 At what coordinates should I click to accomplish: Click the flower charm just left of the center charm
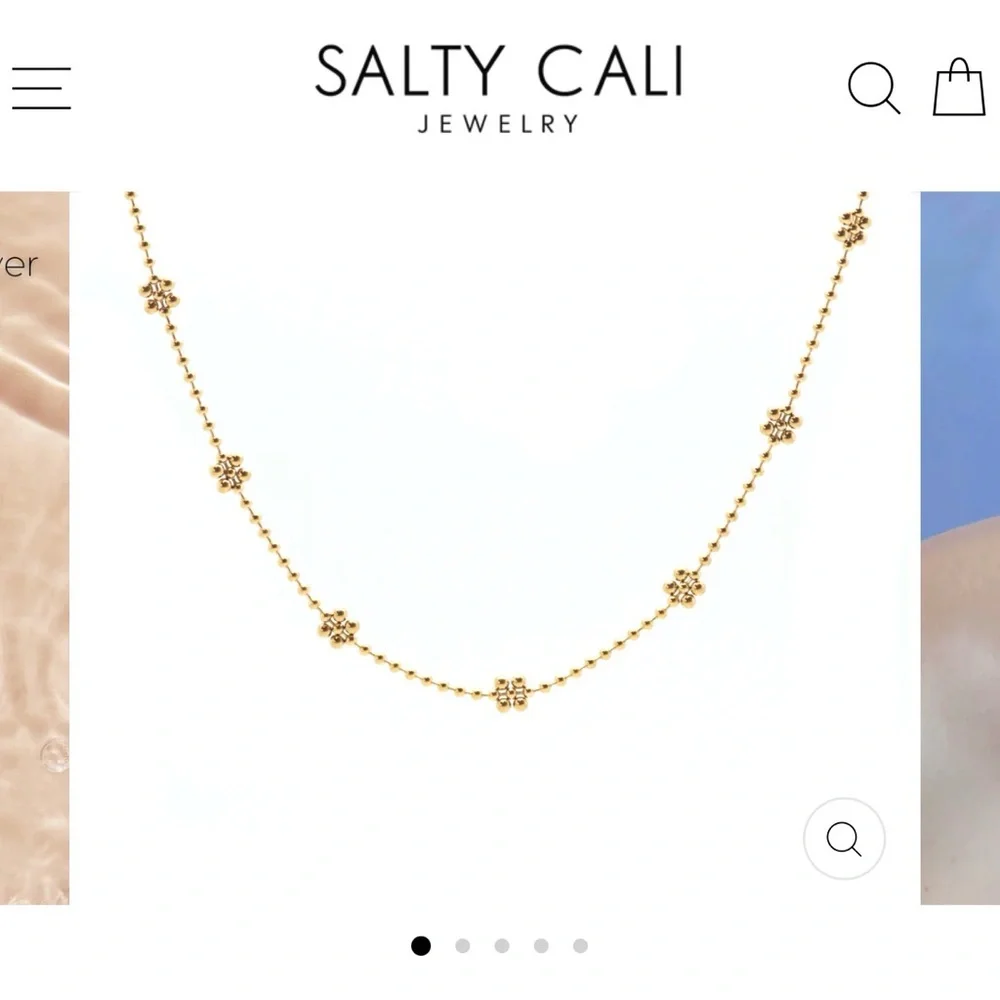[338, 628]
